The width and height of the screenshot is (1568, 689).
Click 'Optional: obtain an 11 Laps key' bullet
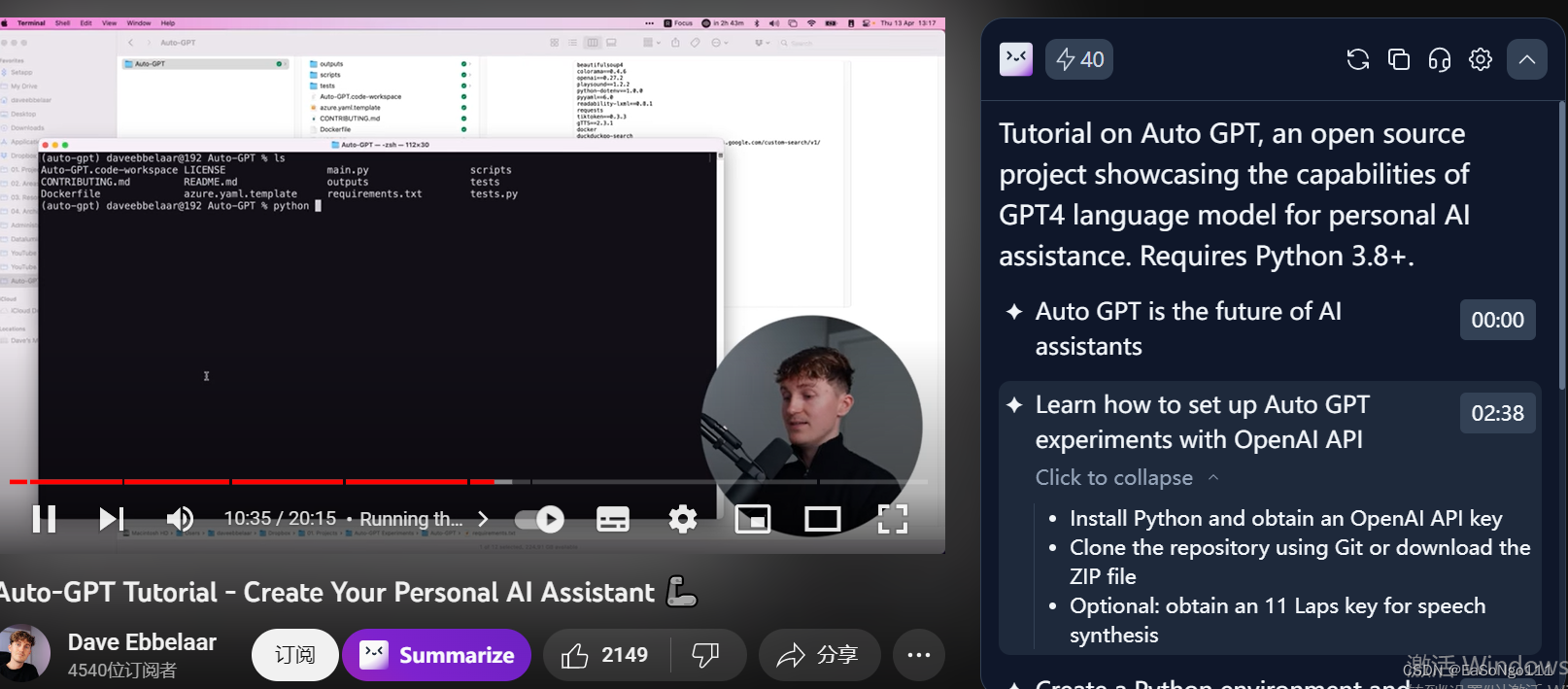(1278, 620)
